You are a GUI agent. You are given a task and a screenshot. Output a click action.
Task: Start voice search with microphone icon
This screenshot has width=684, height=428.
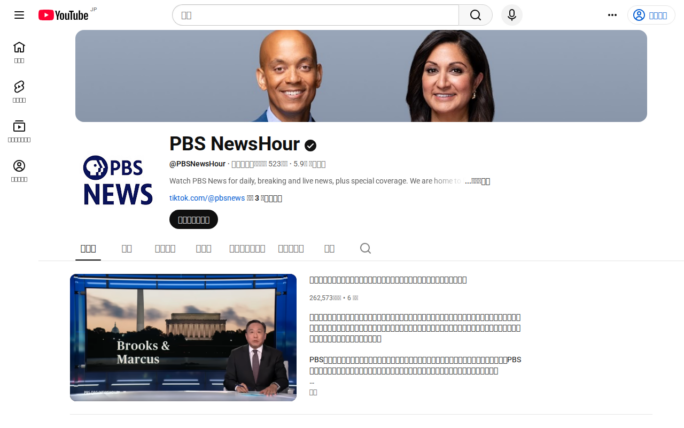coord(512,15)
